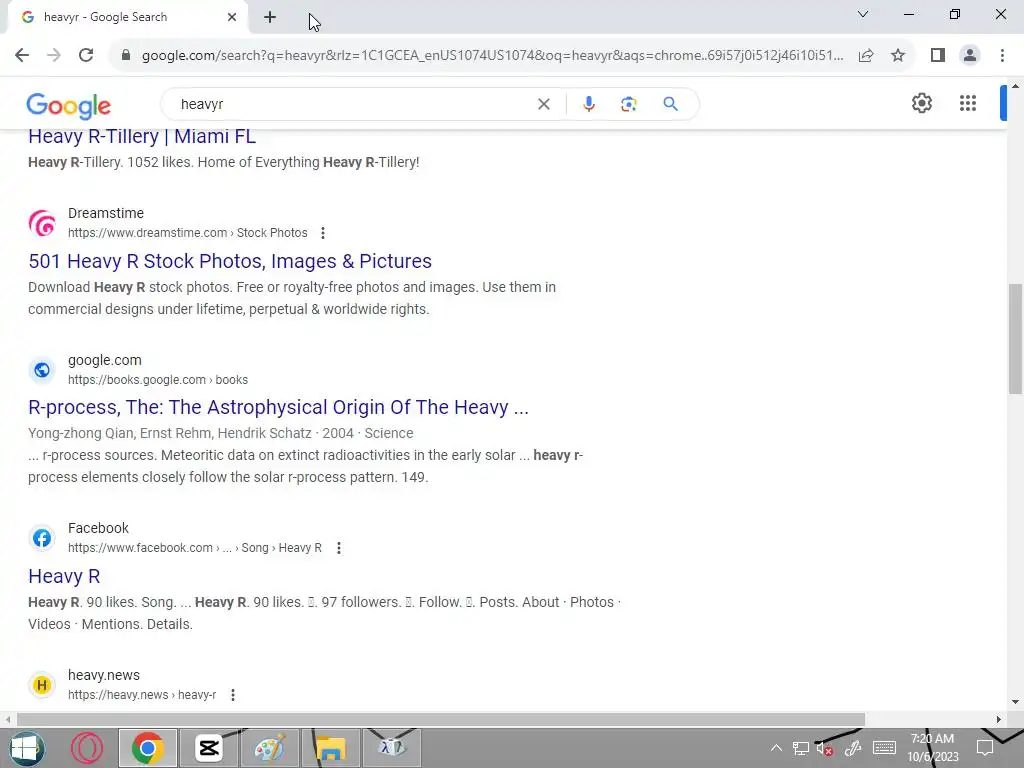Image resolution: width=1024 pixels, height=768 pixels.
Task: Open File Explorer from the taskbar
Action: coord(330,748)
